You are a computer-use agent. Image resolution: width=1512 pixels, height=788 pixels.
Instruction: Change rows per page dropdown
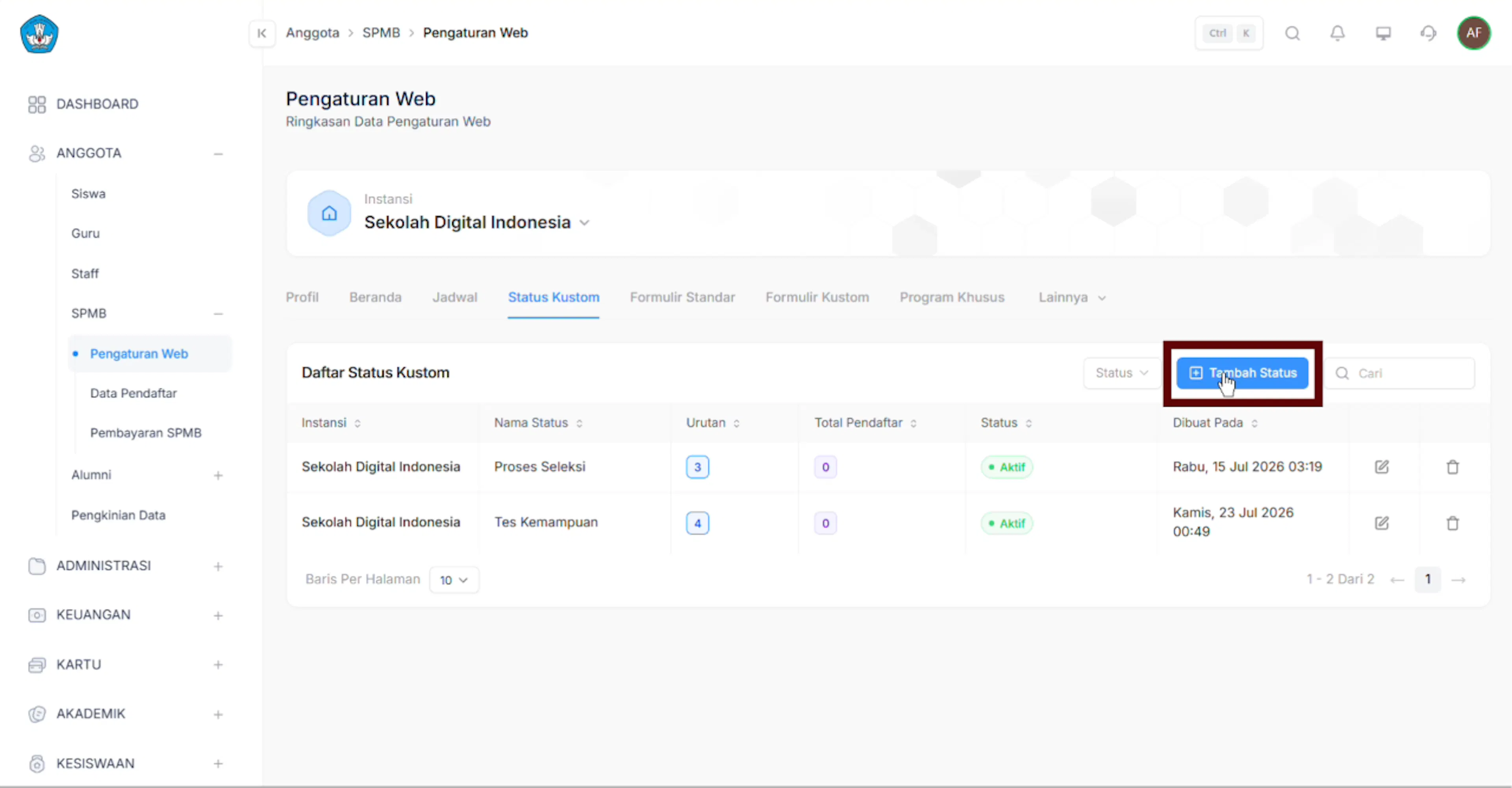(454, 580)
